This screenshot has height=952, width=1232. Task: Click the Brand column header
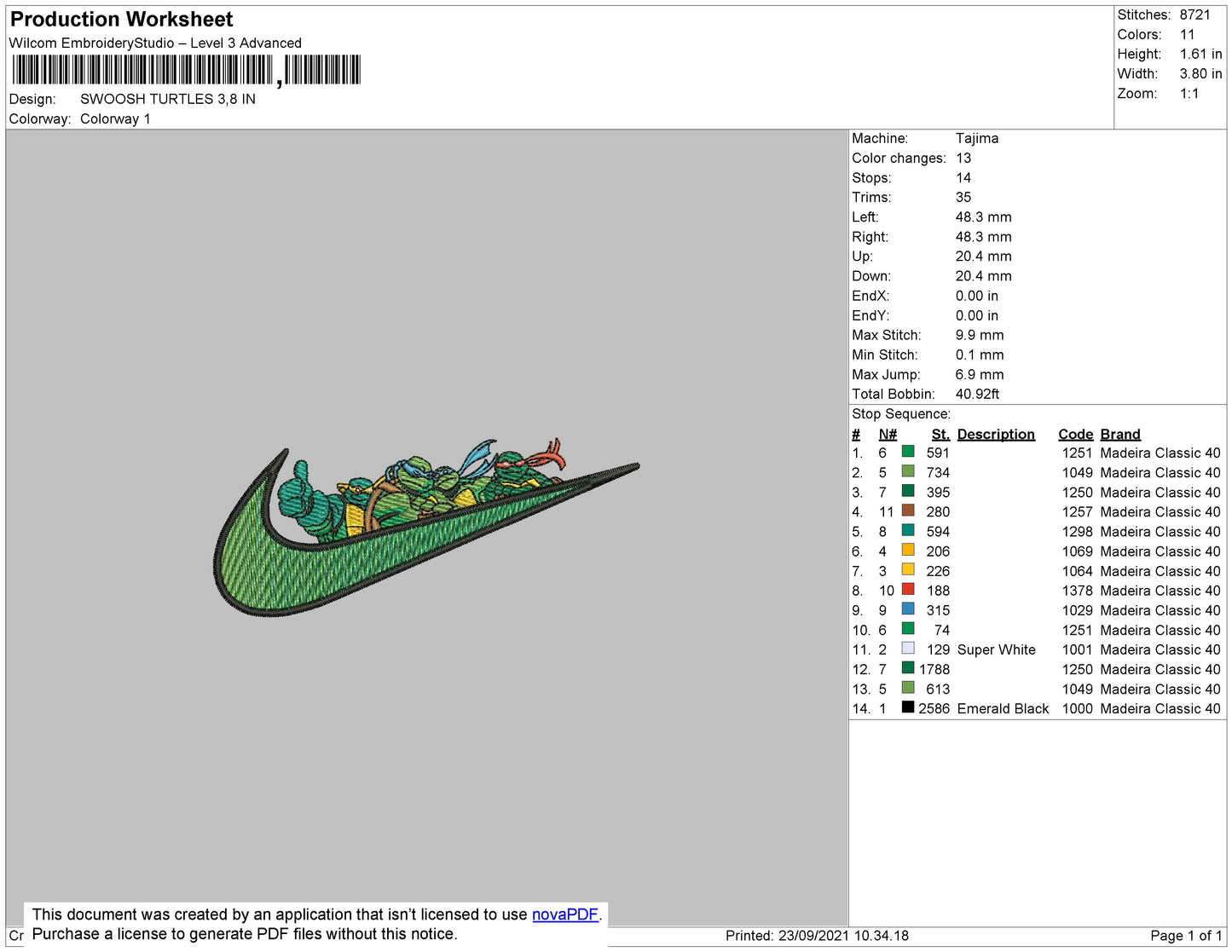(1119, 435)
